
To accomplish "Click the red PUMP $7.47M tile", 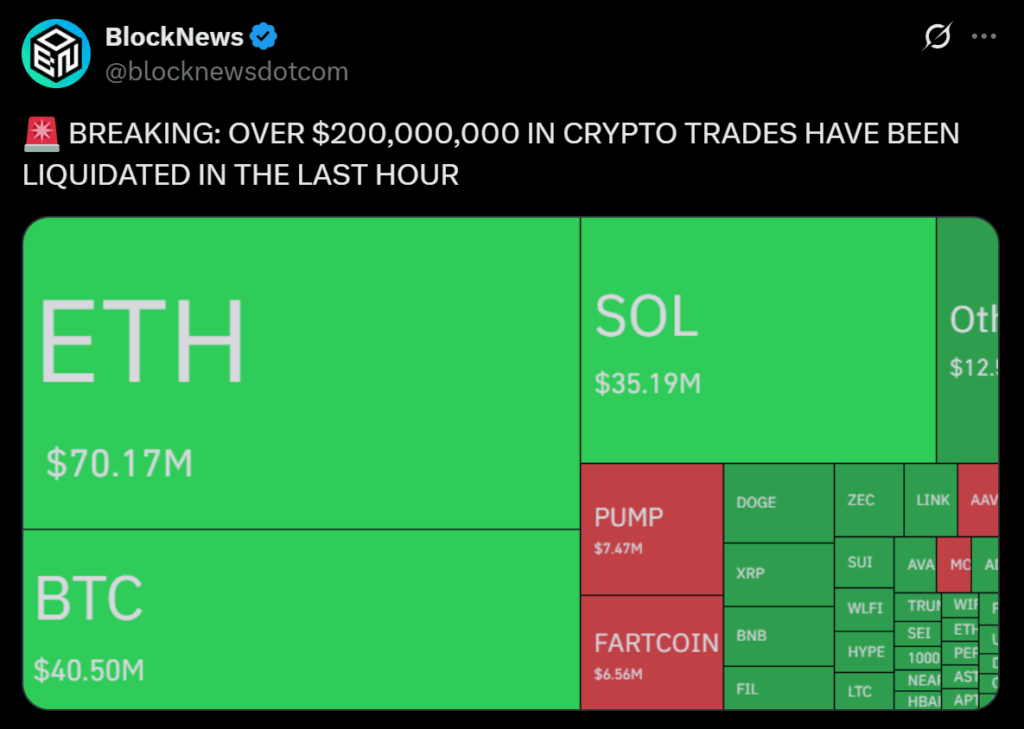I will [651, 529].
